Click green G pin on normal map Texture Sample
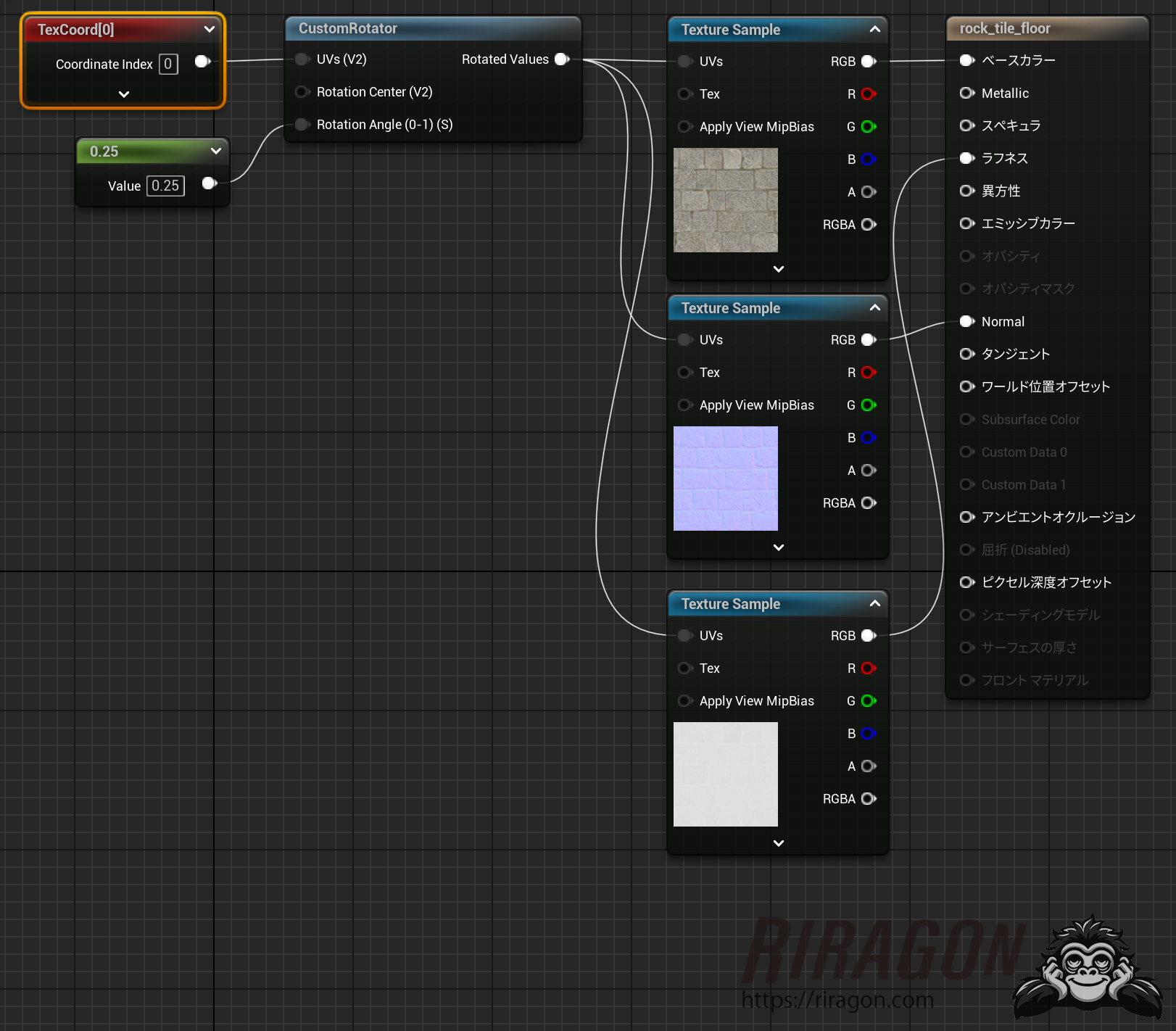1176x1031 pixels. click(868, 405)
